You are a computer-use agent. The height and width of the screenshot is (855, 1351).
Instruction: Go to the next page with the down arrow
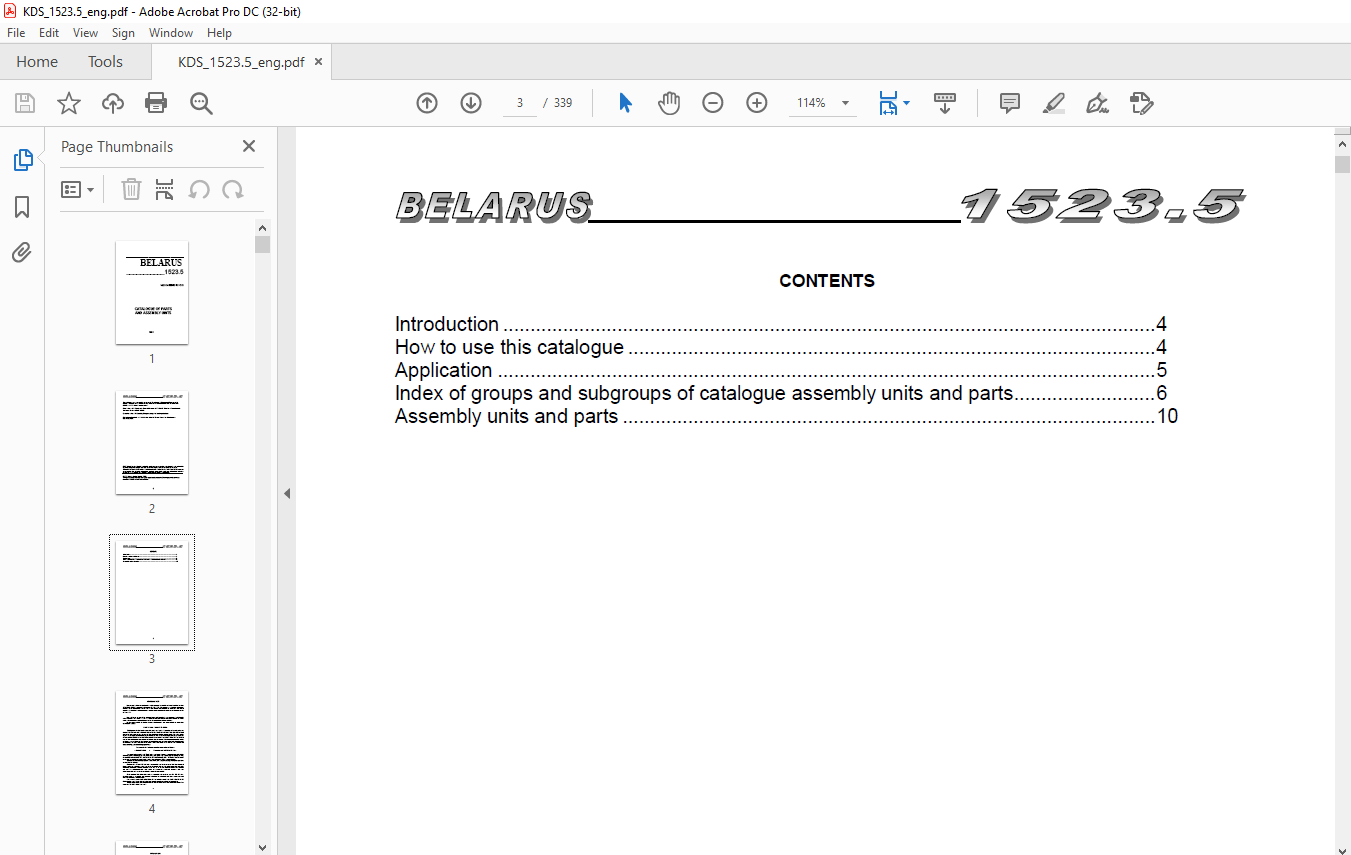(x=471, y=103)
